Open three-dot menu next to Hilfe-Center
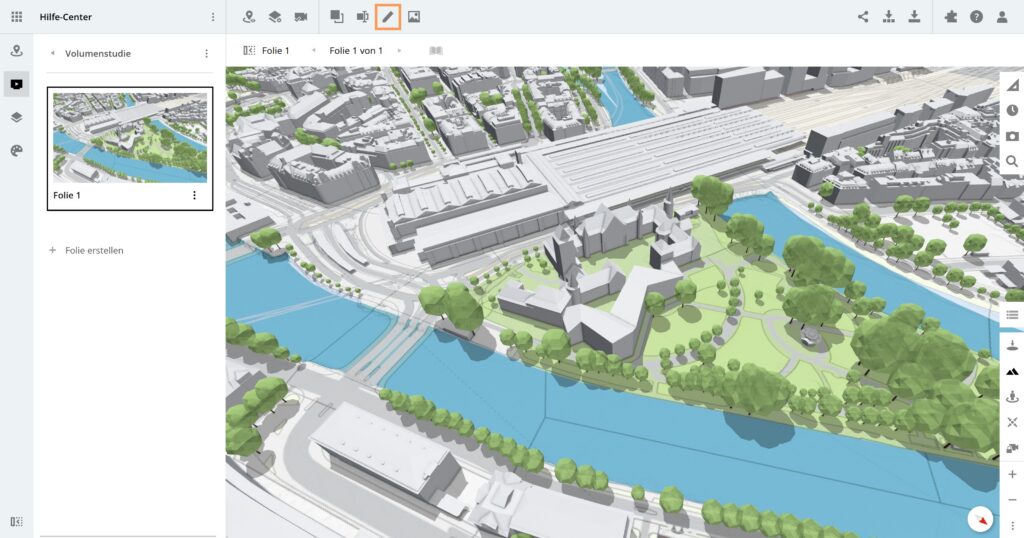 coord(212,17)
